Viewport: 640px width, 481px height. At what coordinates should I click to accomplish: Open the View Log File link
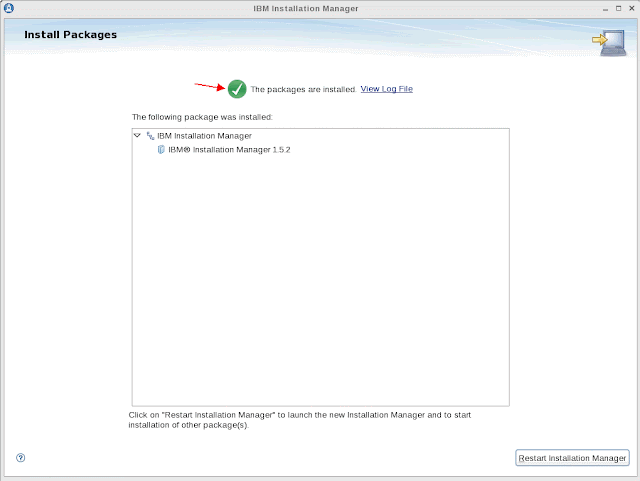point(387,89)
